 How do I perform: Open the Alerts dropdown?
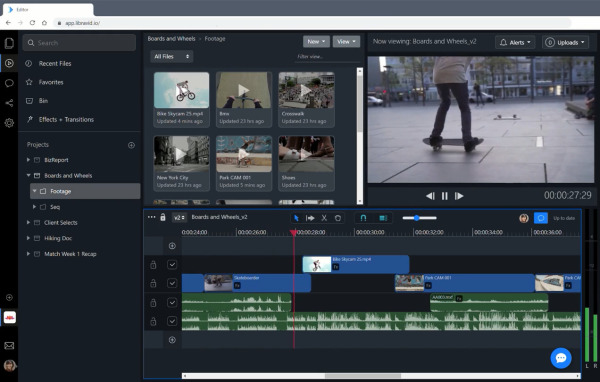click(x=515, y=42)
